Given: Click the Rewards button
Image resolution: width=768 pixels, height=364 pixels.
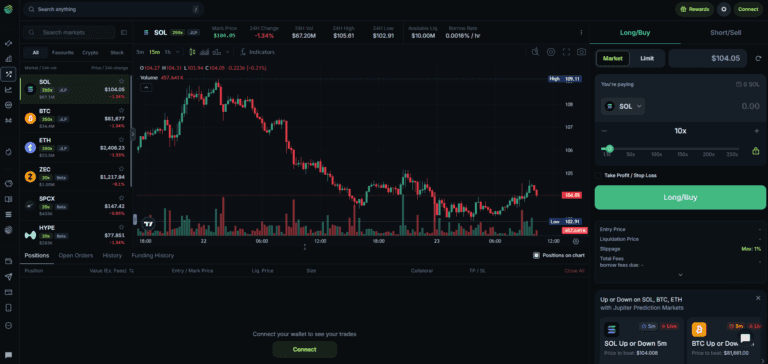Looking at the screenshot, I should tap(695, 9).
